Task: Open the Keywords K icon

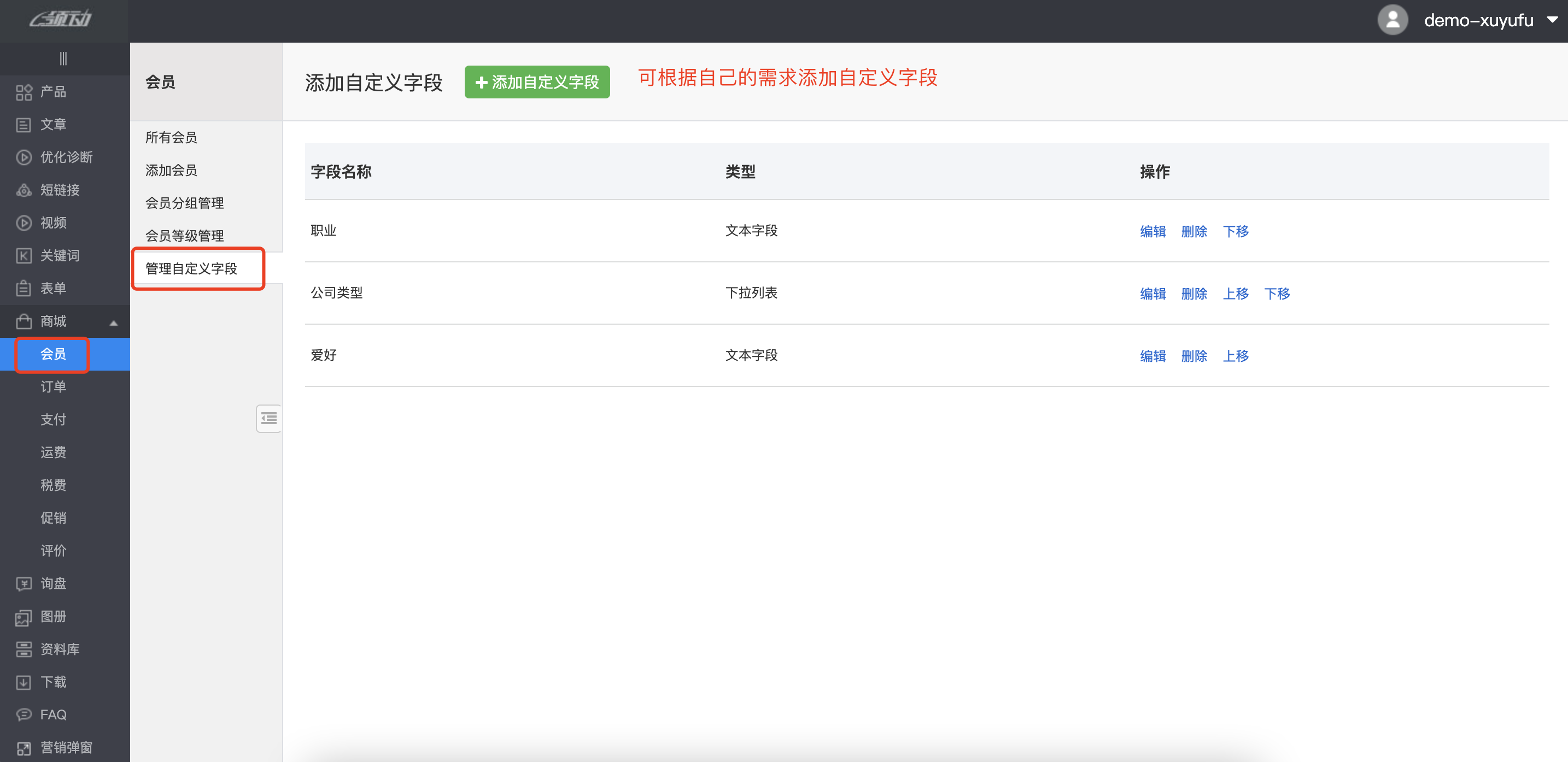Action: 23,256
